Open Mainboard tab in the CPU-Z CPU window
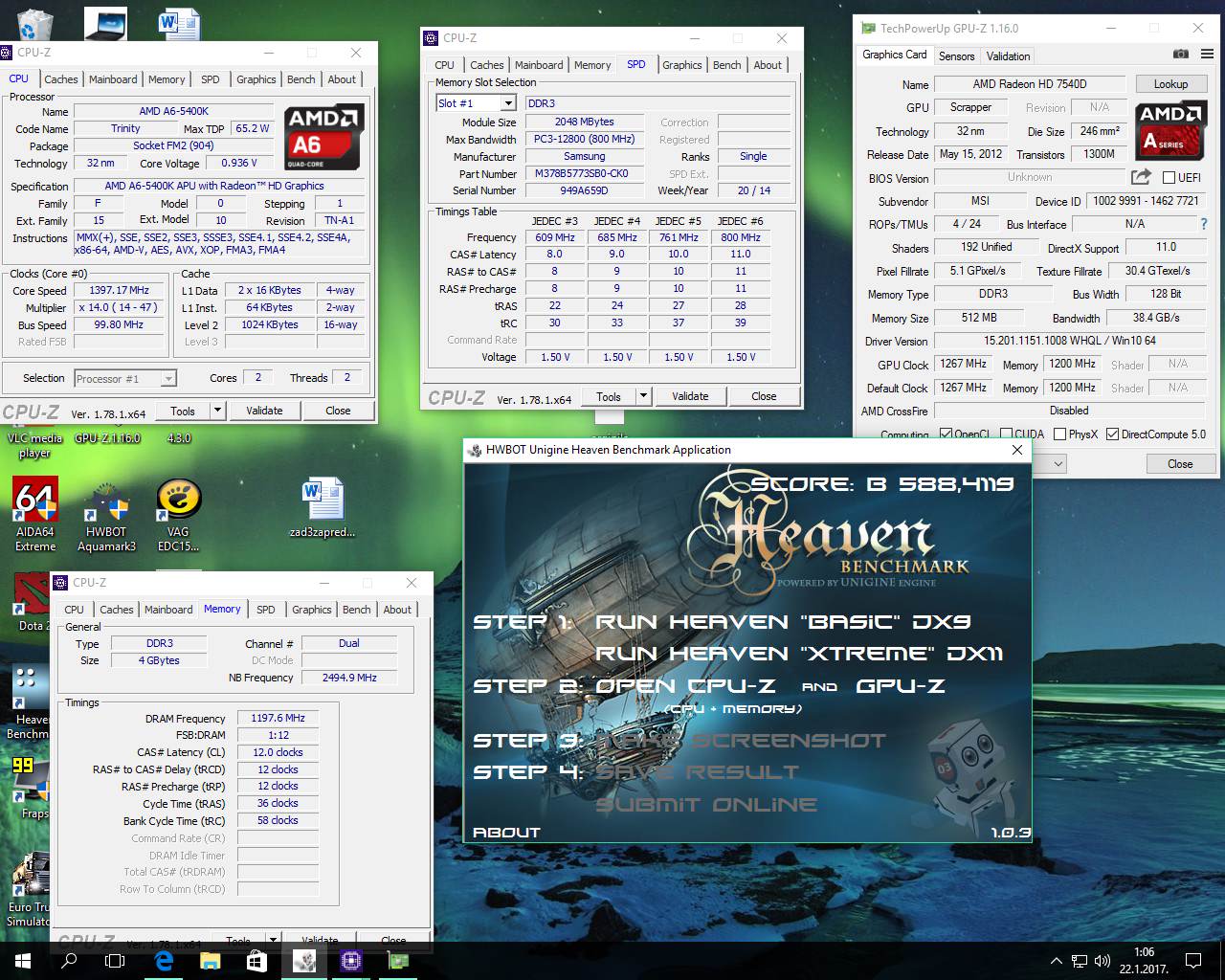This screenshot has width=1225, height=980. 113,79
